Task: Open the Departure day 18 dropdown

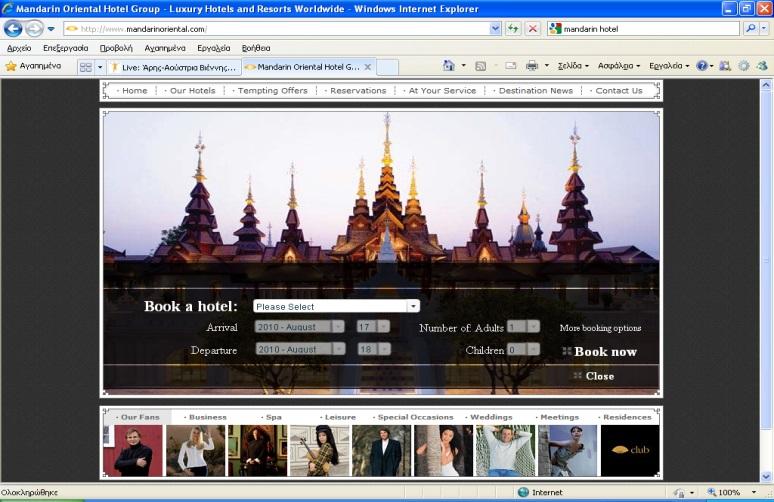Action: click(x=374, y=349)
